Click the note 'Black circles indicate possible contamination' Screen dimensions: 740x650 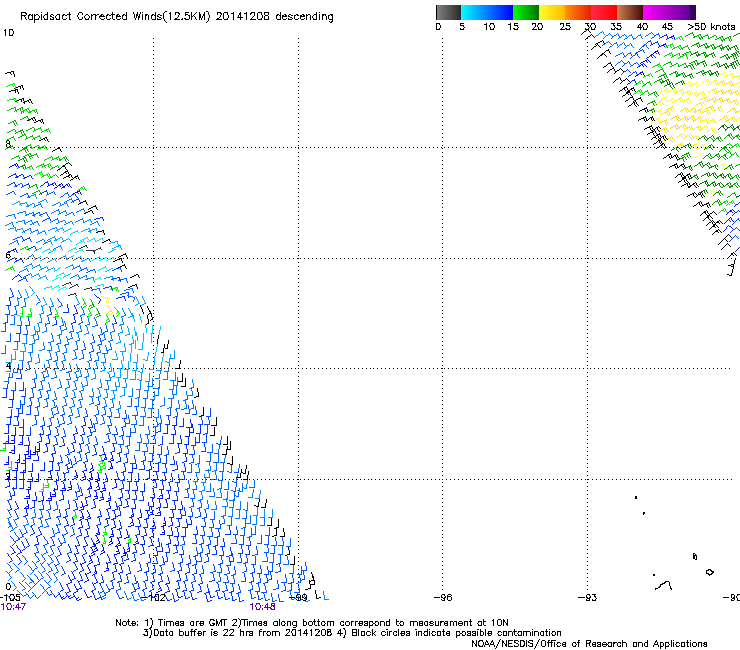point(456,633)
